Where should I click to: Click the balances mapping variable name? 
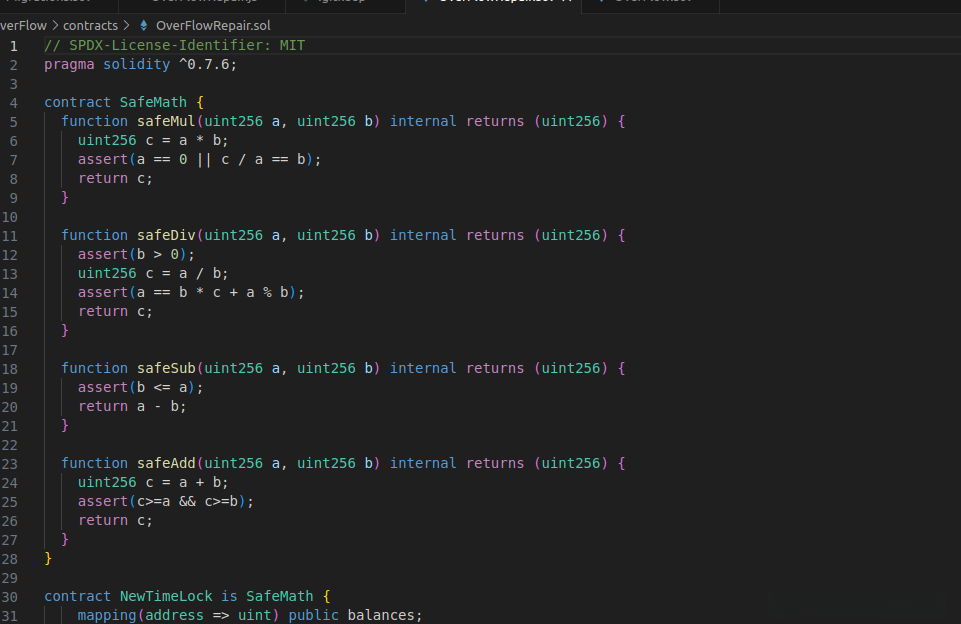(381, 615)
